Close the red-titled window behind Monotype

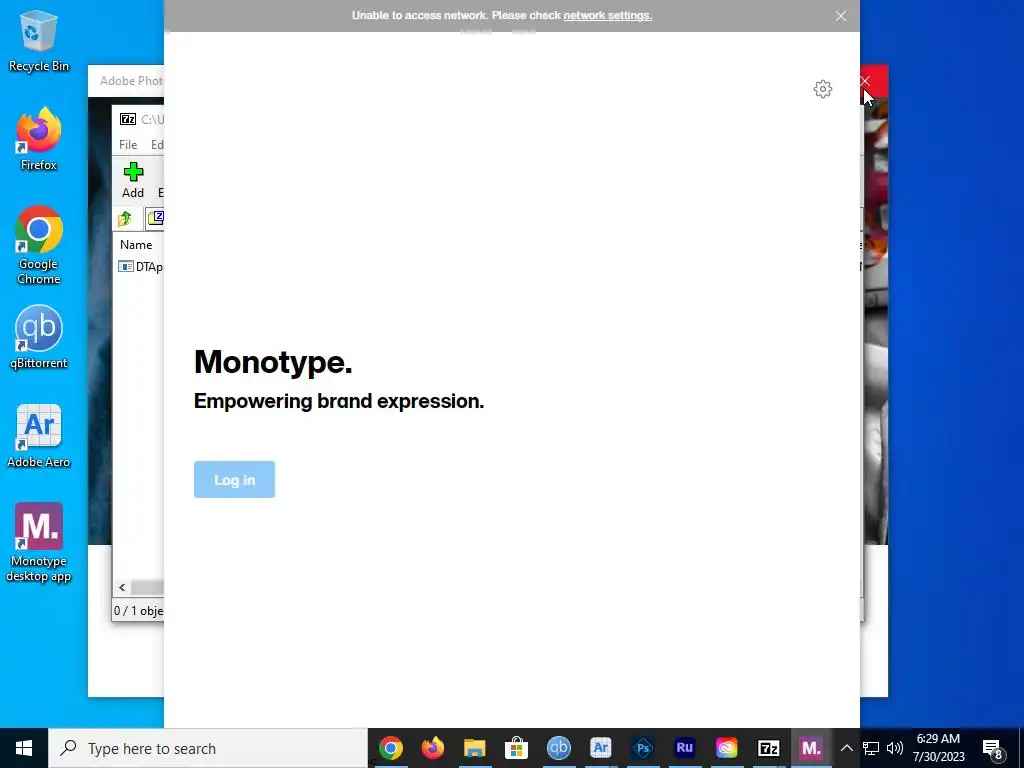(x=865, y=81)
